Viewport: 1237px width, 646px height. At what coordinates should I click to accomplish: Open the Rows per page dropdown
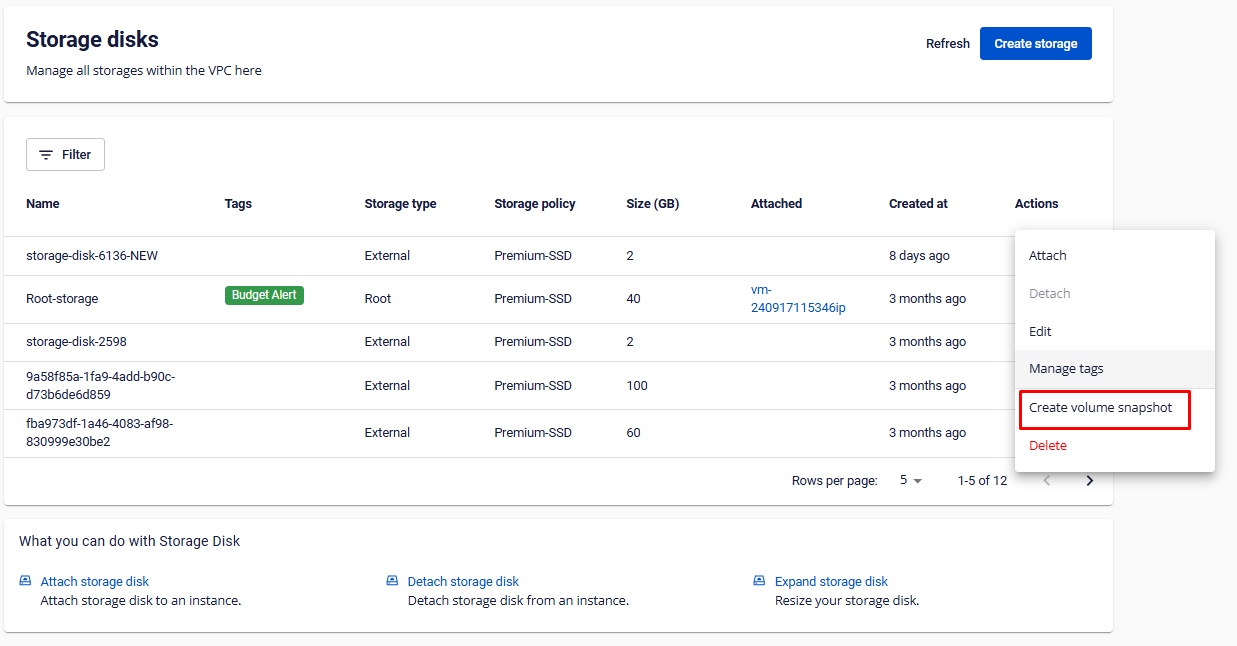click(x=910, y=481)
